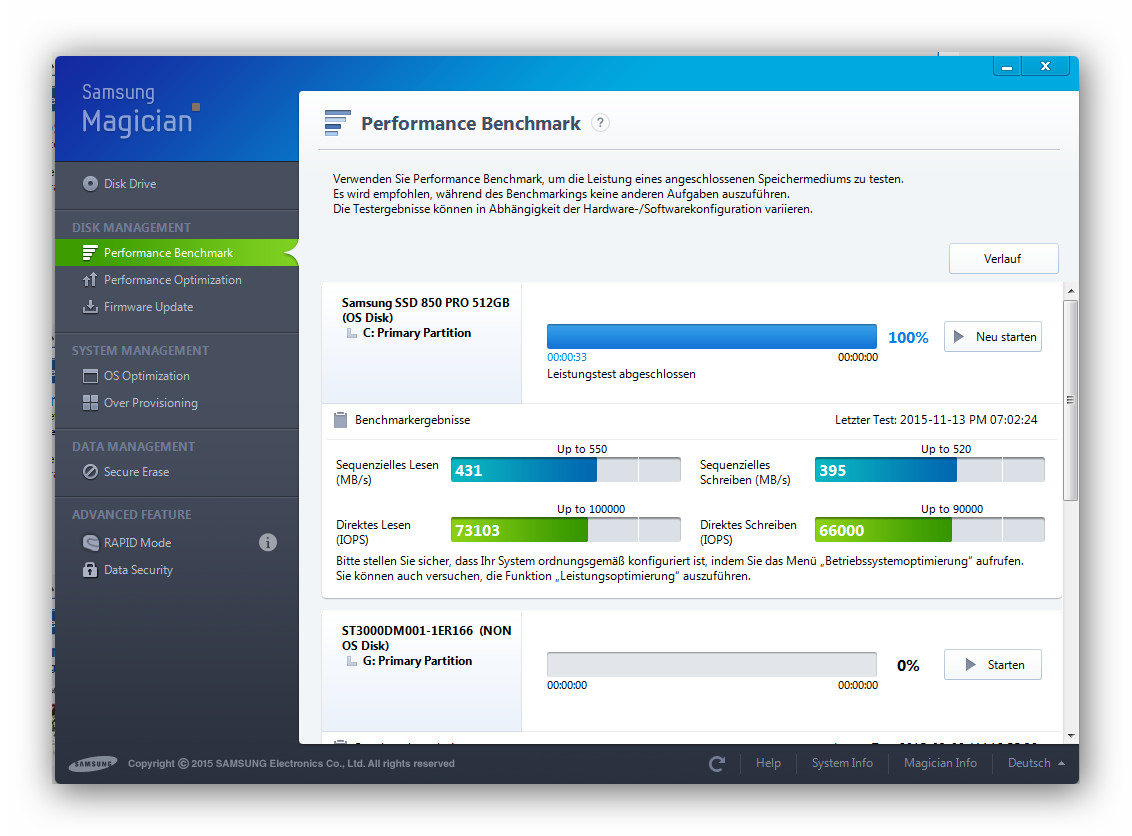Click the scrollbar up arrow
Screen dimensions: 1132x836
click(x=1071, y=291)
